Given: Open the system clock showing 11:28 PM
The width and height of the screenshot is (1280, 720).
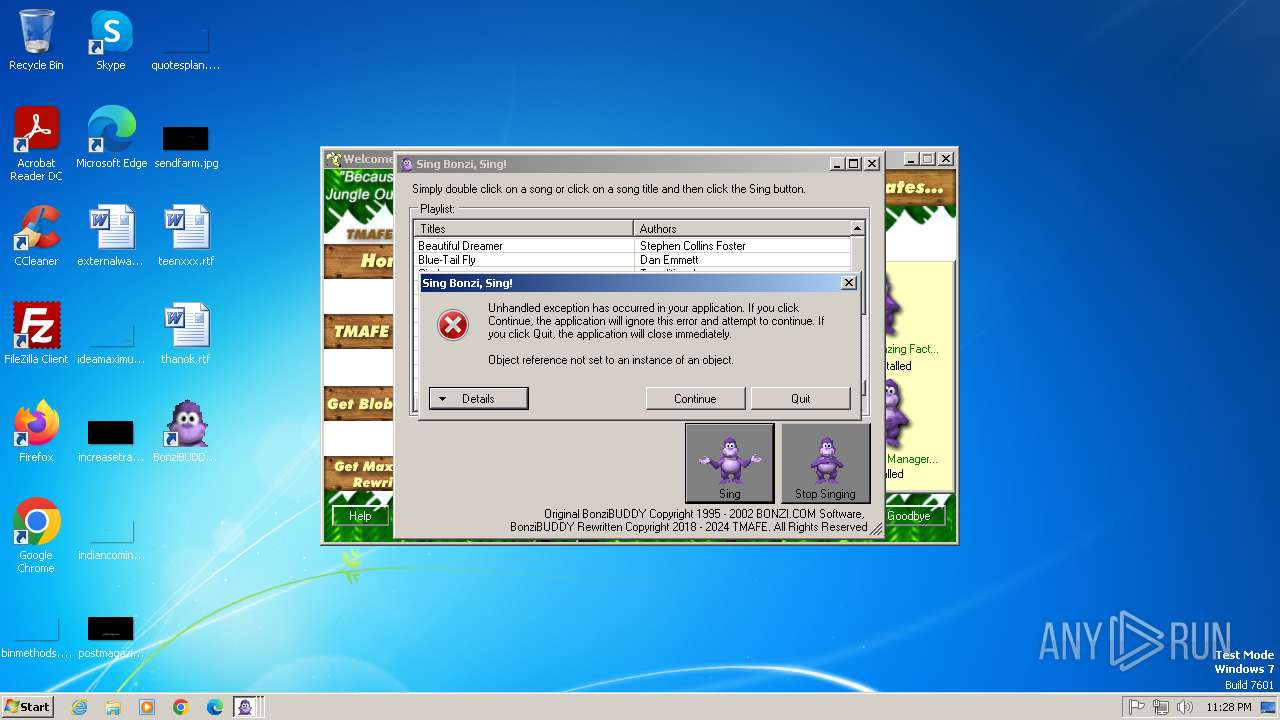Looking at the screenshot, I should tap(1229, 707).
